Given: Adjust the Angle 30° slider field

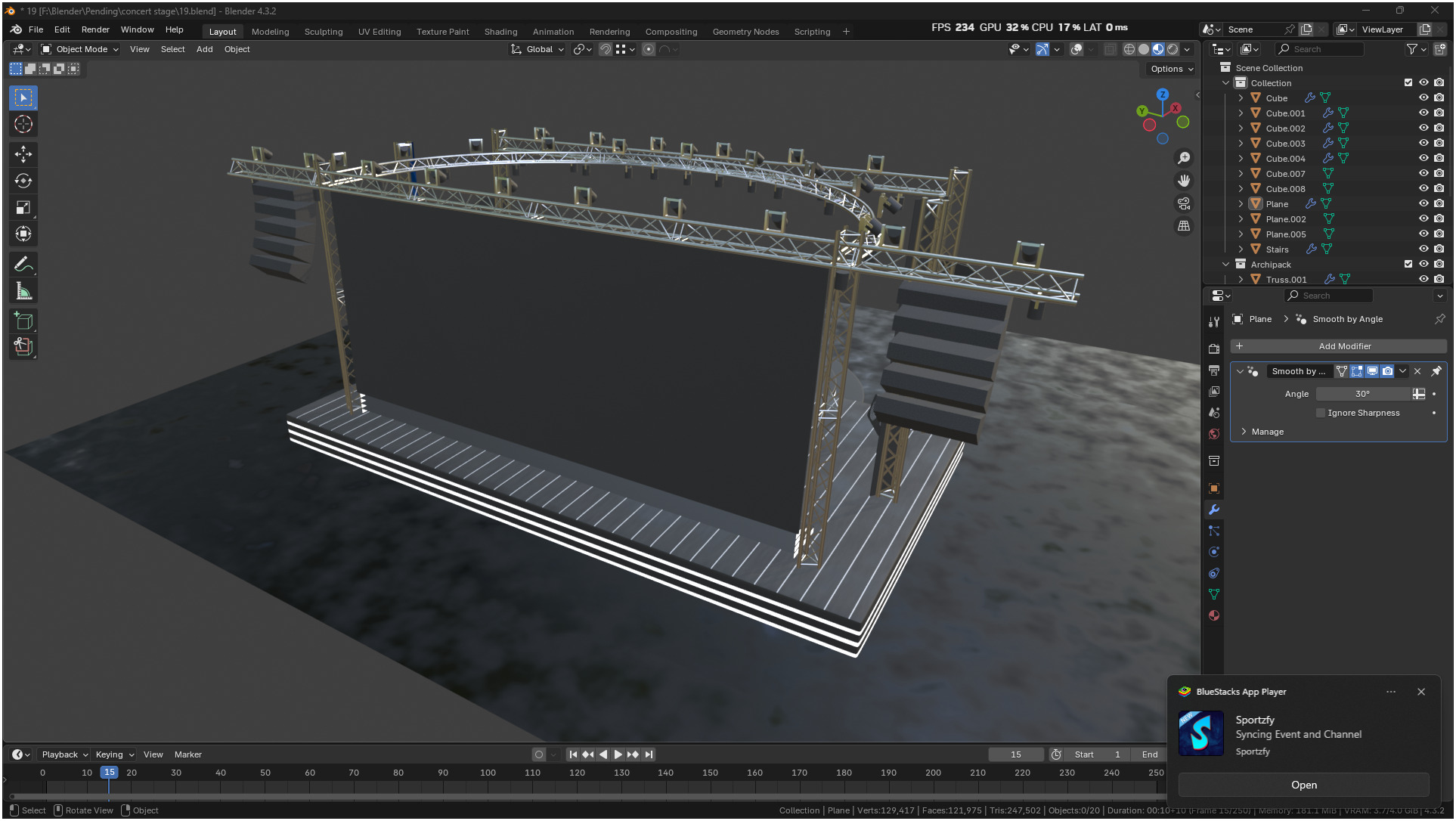Looking at the screenshot, I should click(1362, 394).
